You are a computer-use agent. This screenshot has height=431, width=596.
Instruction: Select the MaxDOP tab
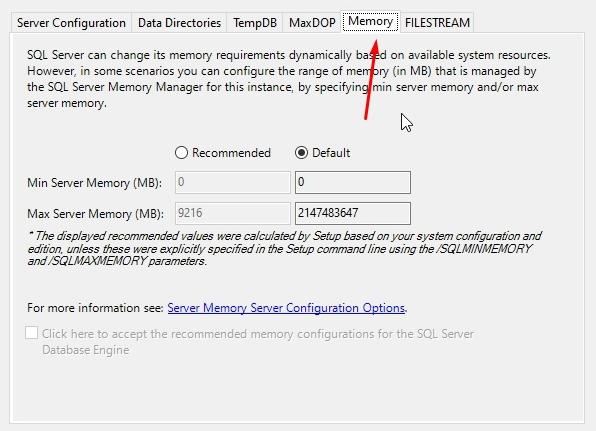[x=312, y=23]
